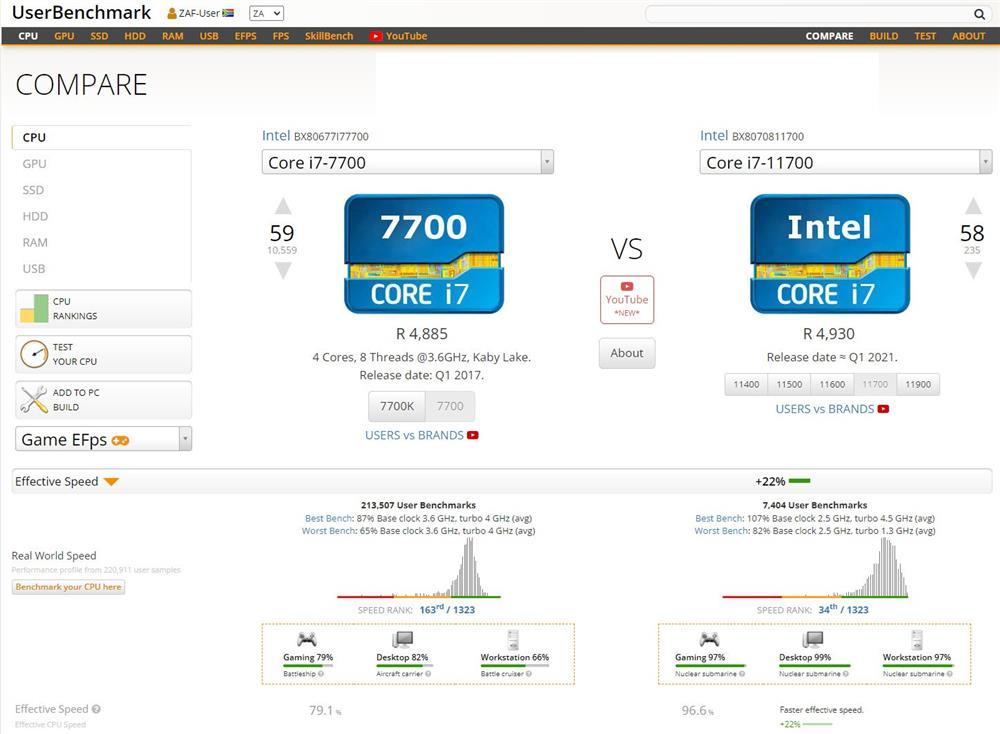The height and width of the screenshot is (734, 1000).
Task: Select the 11500 variant button
Action: click(789, 384)
